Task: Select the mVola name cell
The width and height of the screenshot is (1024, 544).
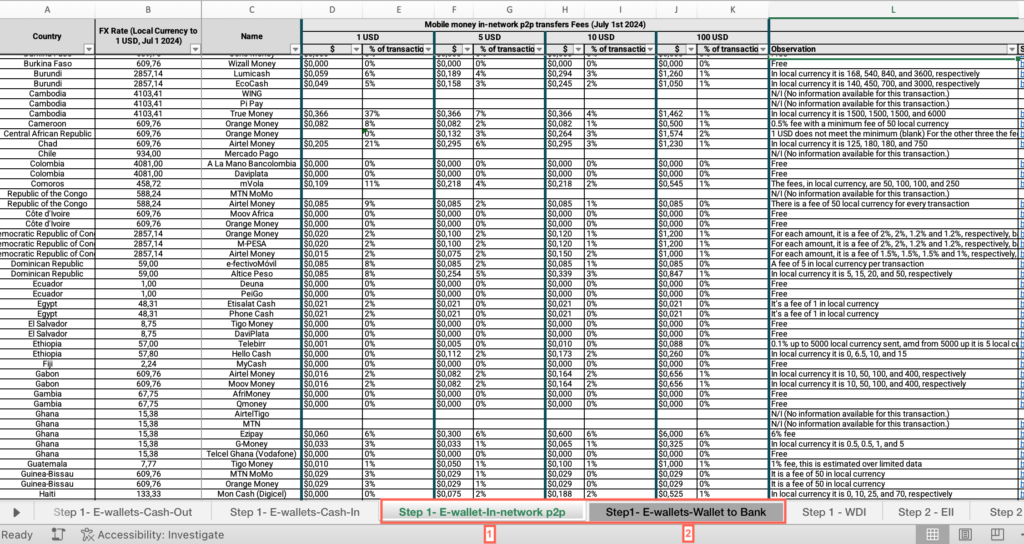Action: tap(251, 184)
